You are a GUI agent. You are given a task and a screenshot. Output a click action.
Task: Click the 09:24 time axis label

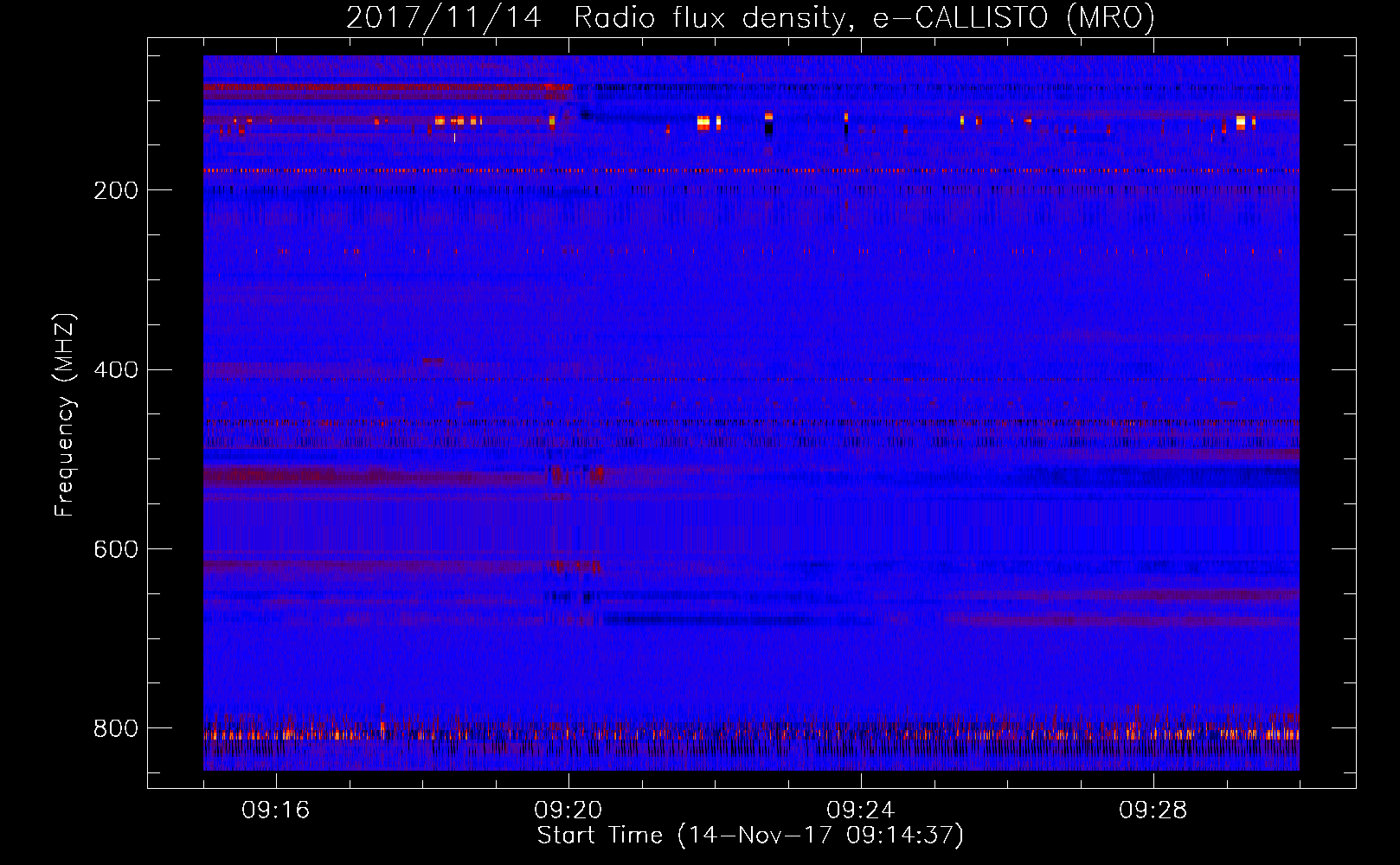pos(861,811)
